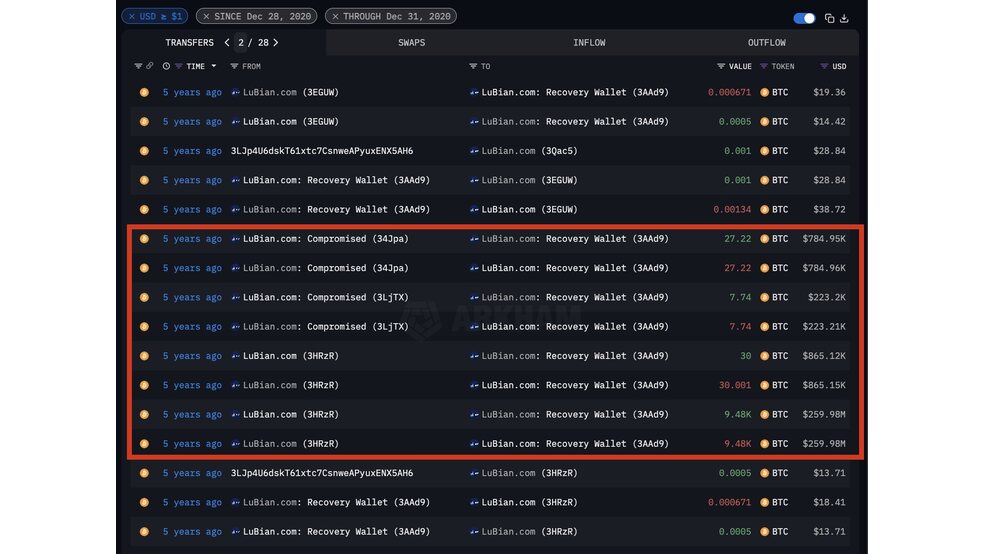The width and height of the screenshot is (984, 554).
Task: Click the copy icon at top right
Action: [x=829, y=18]
